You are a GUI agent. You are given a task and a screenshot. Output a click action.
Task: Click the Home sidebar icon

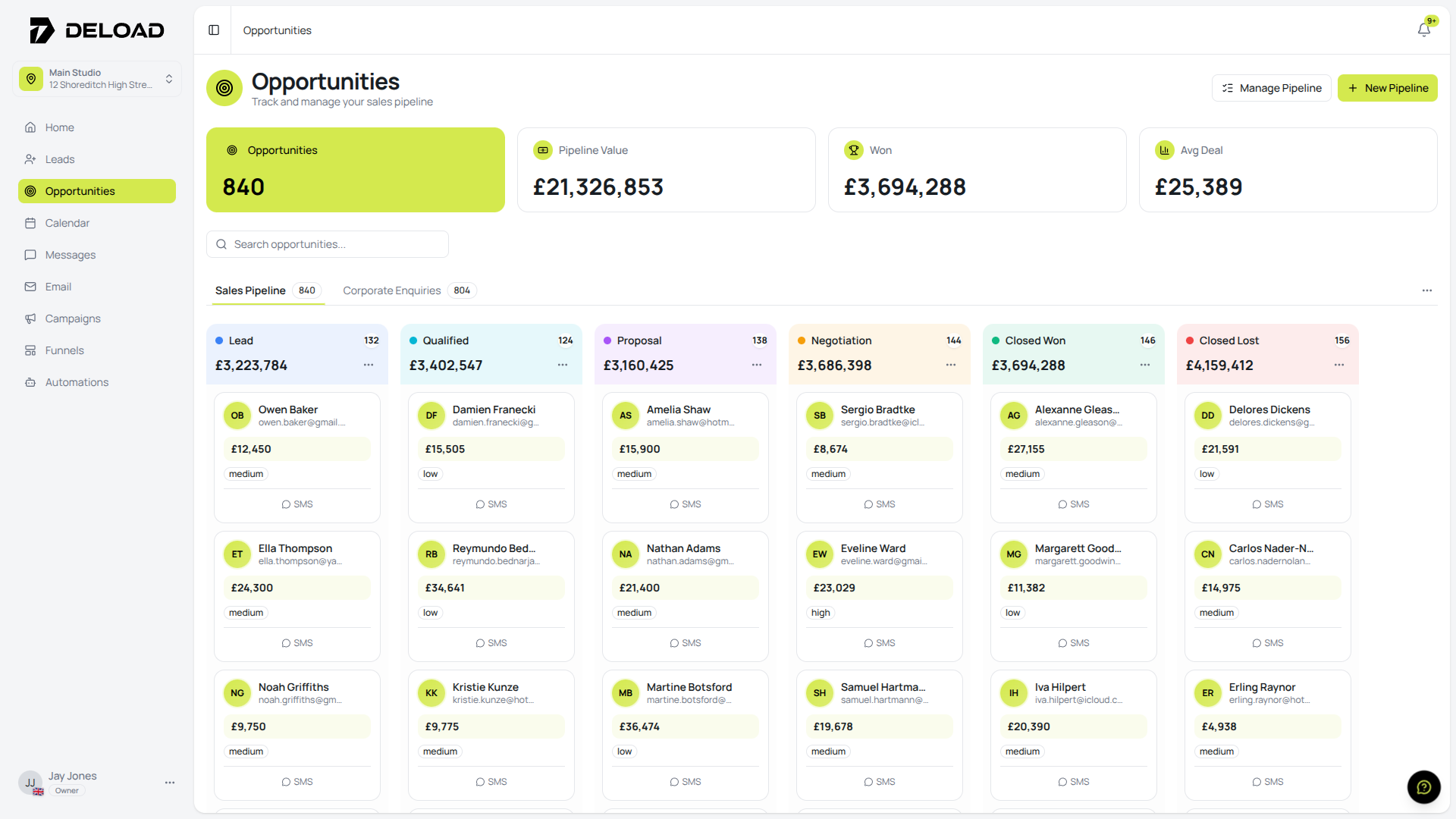pos(30,127)
